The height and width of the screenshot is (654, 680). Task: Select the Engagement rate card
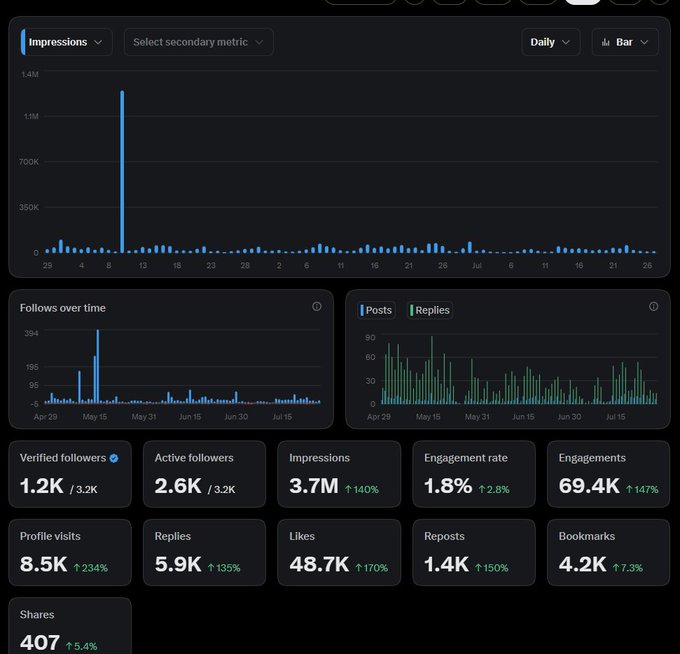474,474
